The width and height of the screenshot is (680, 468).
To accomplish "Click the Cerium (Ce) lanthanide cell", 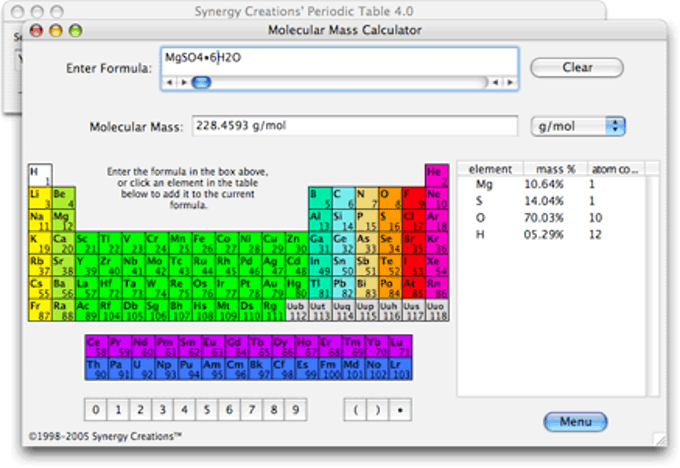I will pyautogui.click(x=96, y=346).
